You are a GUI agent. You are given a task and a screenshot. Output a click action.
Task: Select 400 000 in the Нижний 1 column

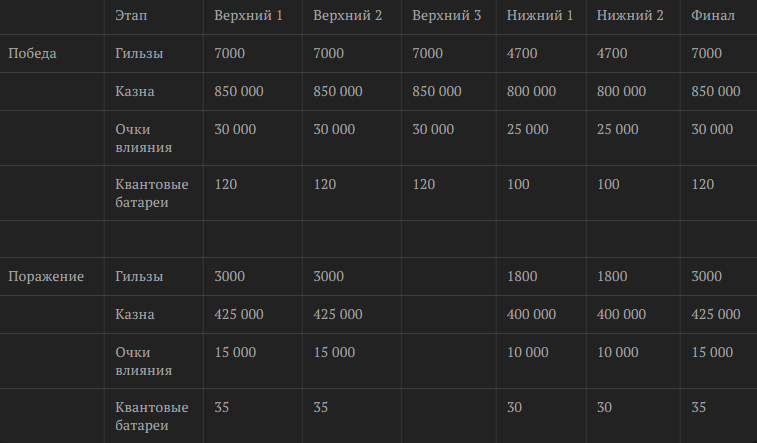531,314
